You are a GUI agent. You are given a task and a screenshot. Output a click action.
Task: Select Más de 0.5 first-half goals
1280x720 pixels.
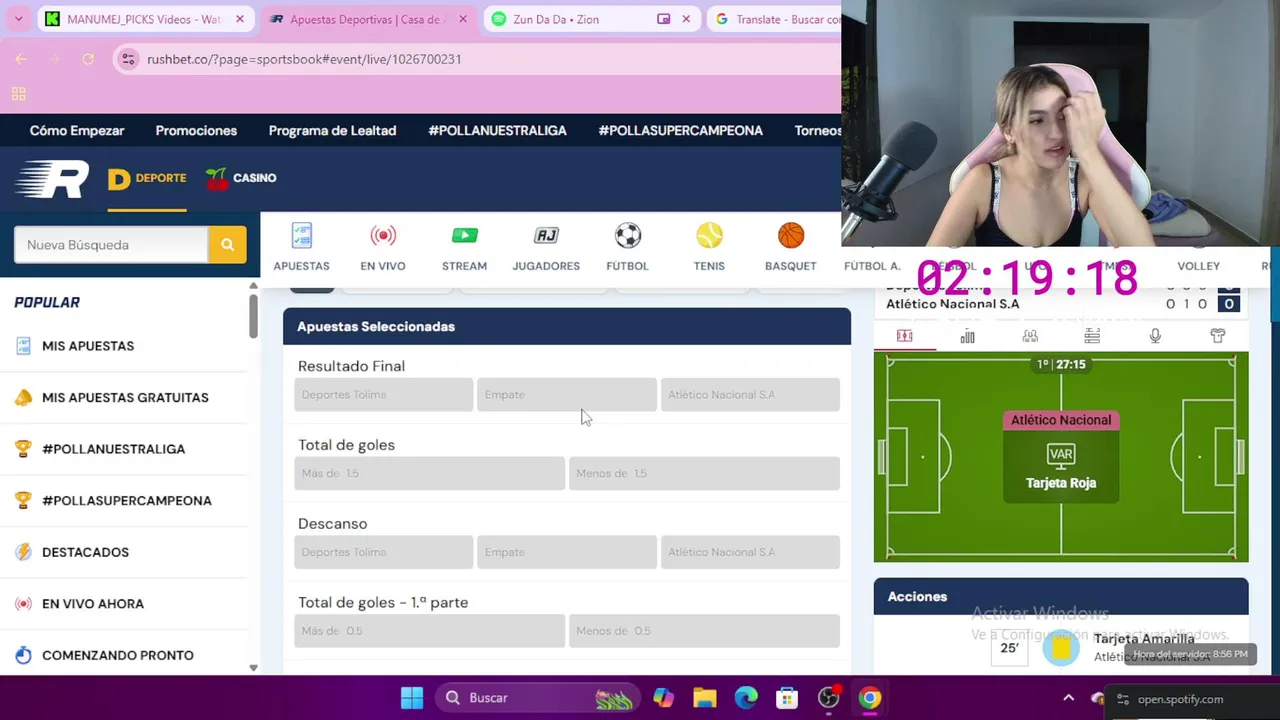coord(429,631)
